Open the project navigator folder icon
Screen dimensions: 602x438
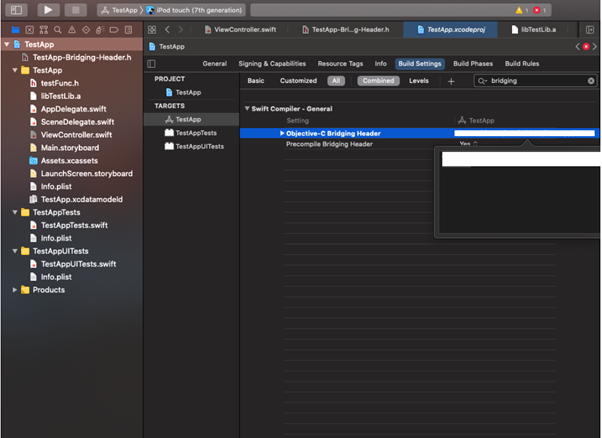click(15, 30)
